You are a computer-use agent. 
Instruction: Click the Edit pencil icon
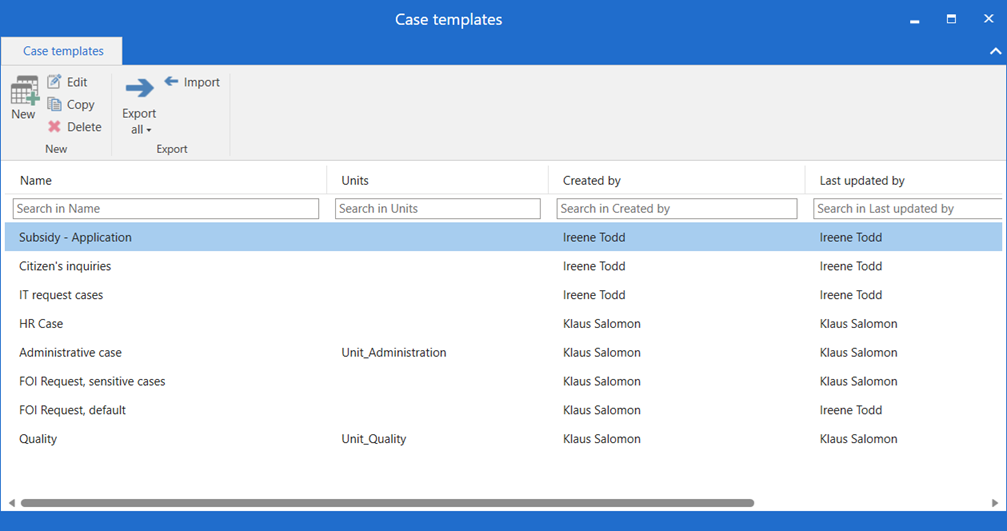[x=55, y=82]
